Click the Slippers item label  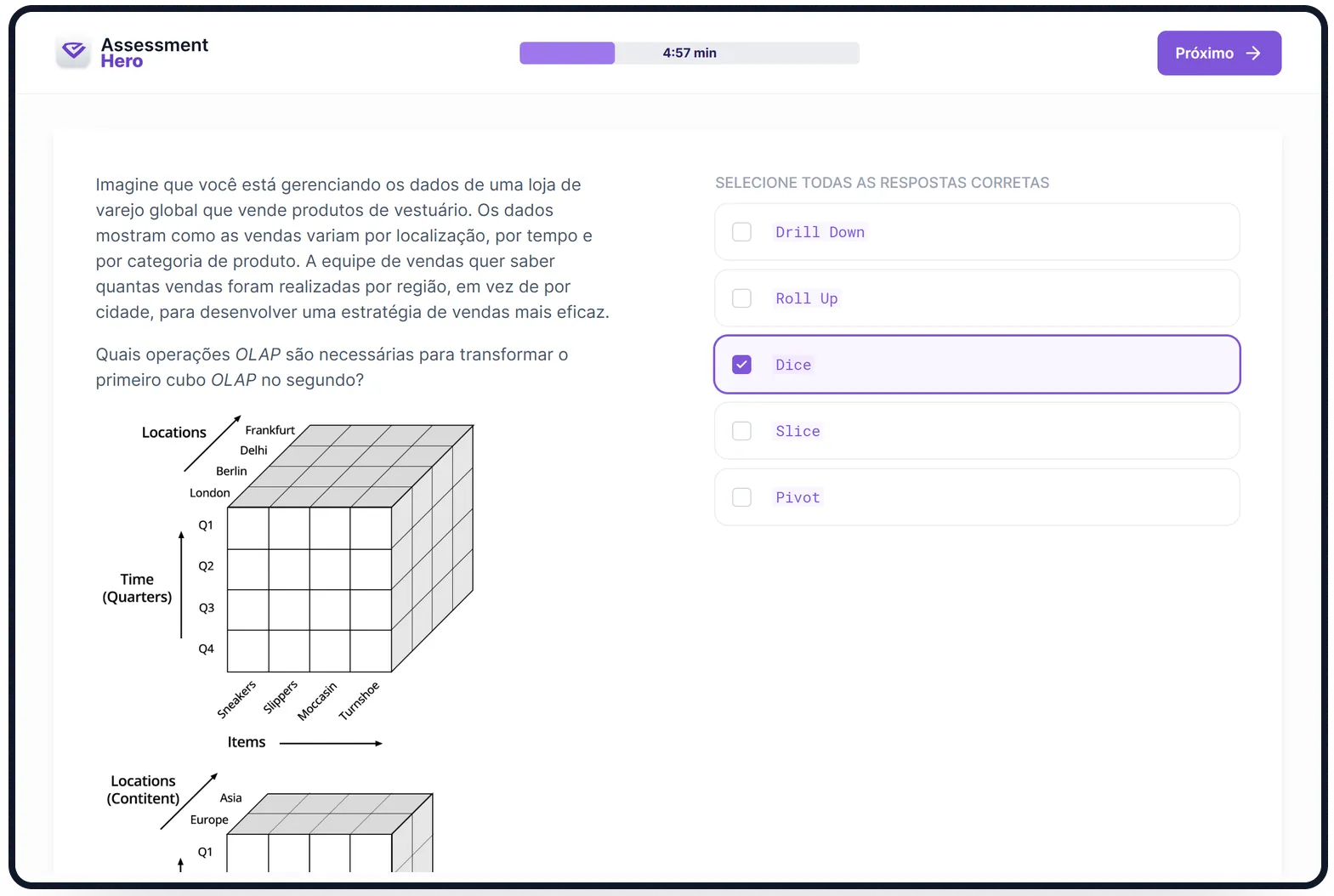pyautogui.click(x=281, y=696)
